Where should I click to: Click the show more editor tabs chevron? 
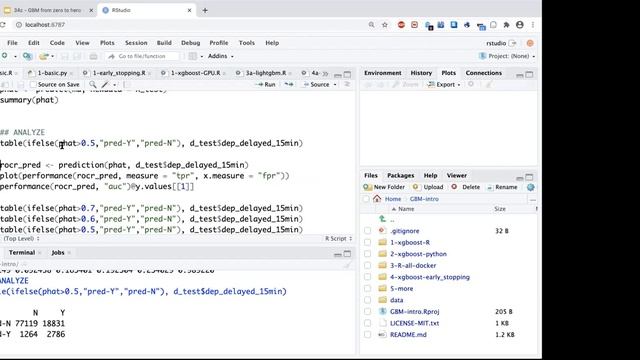tap(325, 73)
